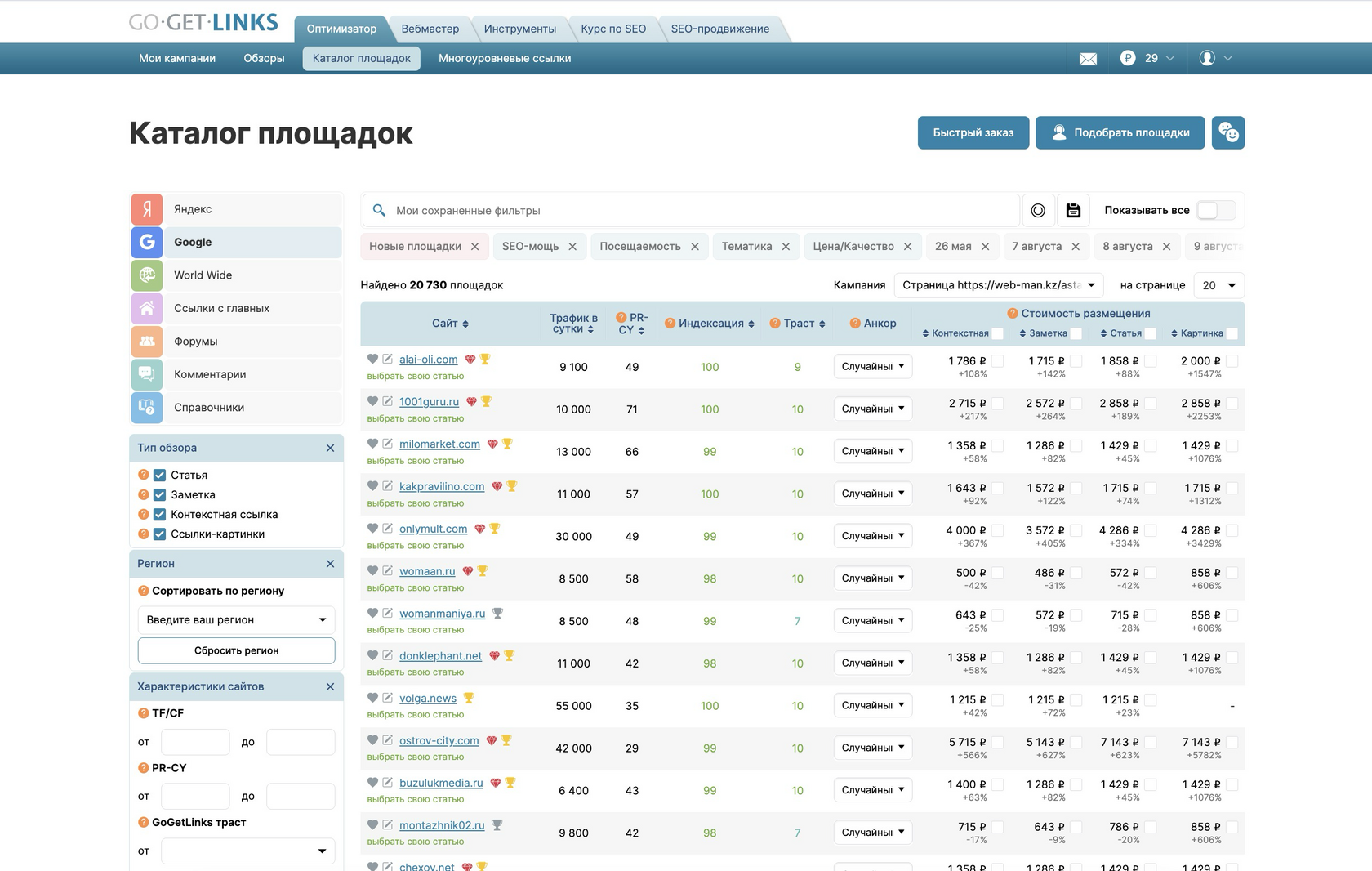
Task: Click the Быстрый заказ button
Action: tap(973, 132)
